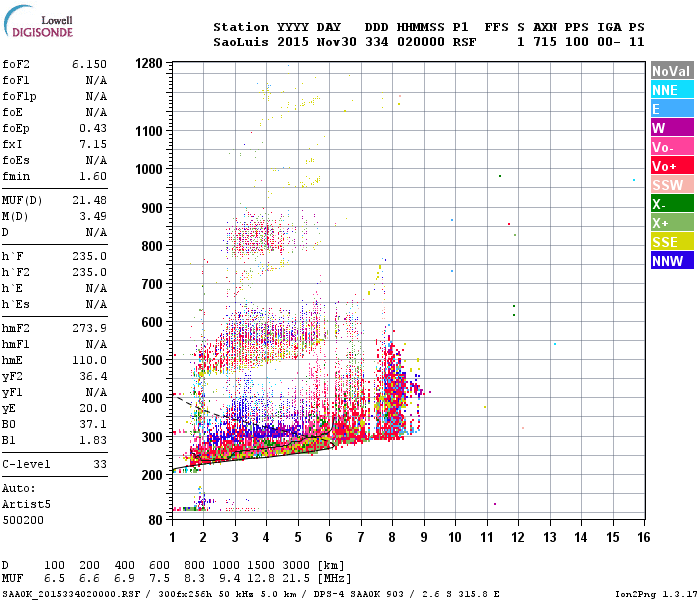Screen dimensions: 700x600
Task: Click the fmin value 1.60
Action: click(93, 176)
